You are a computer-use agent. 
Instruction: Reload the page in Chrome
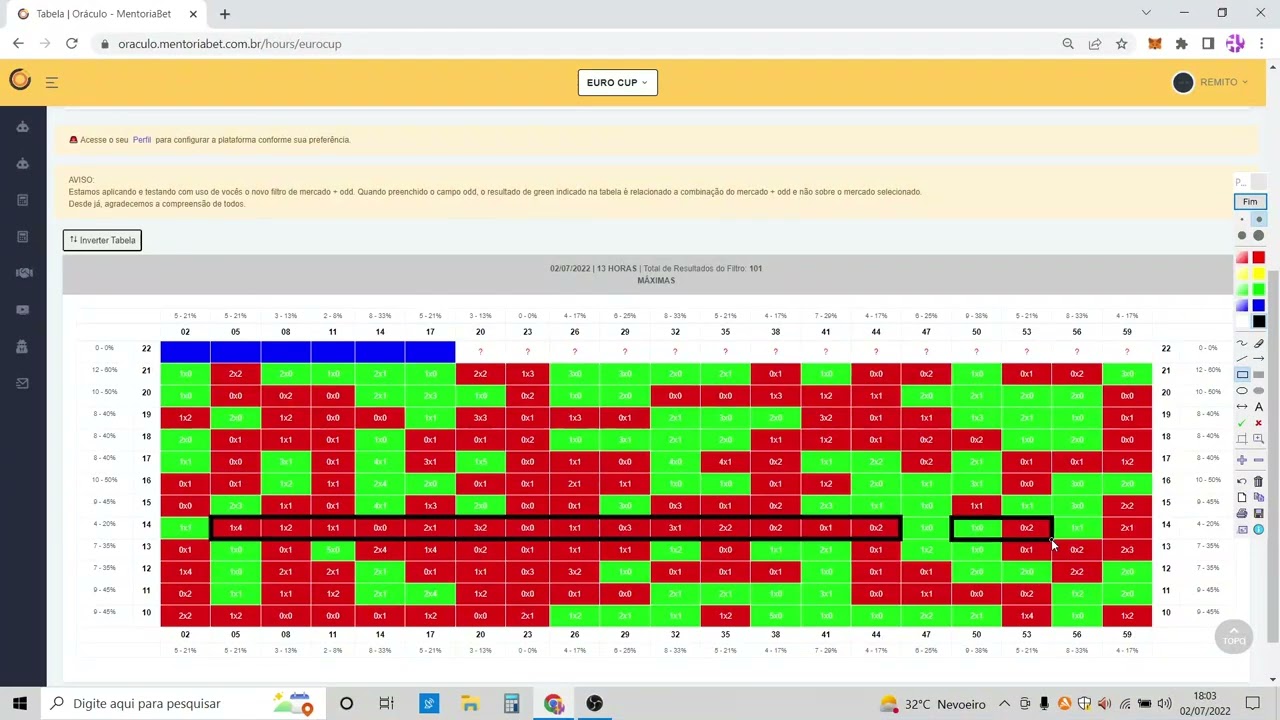[x=71, y=44]
